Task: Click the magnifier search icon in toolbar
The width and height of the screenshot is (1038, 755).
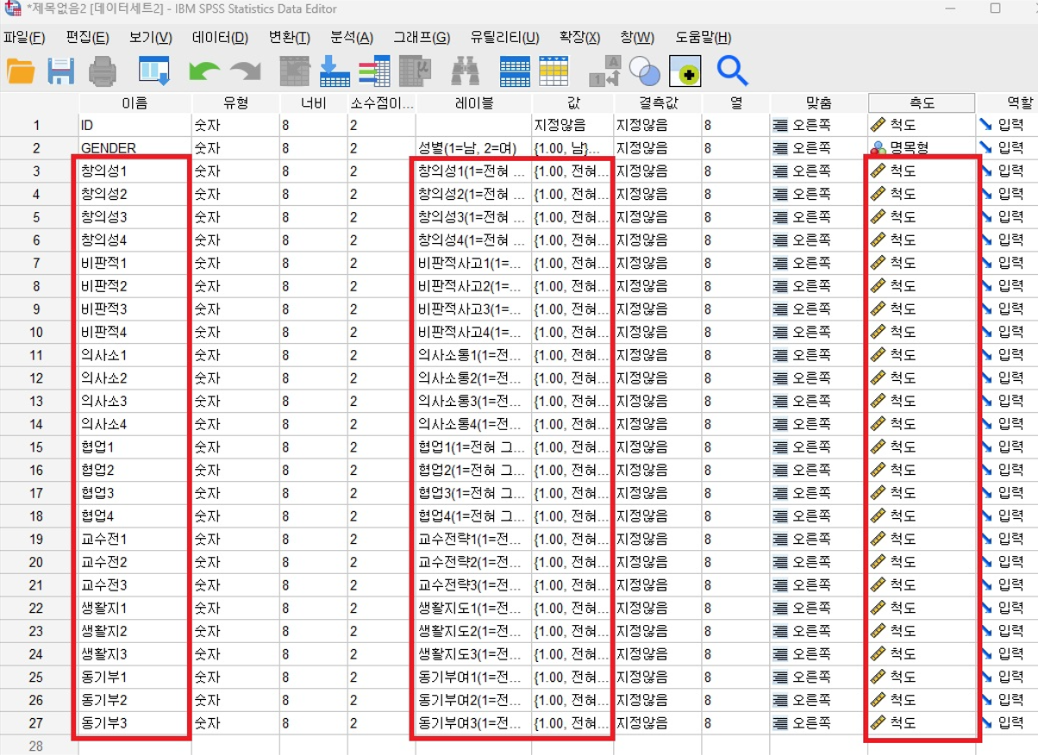Action: click(731, 71)
